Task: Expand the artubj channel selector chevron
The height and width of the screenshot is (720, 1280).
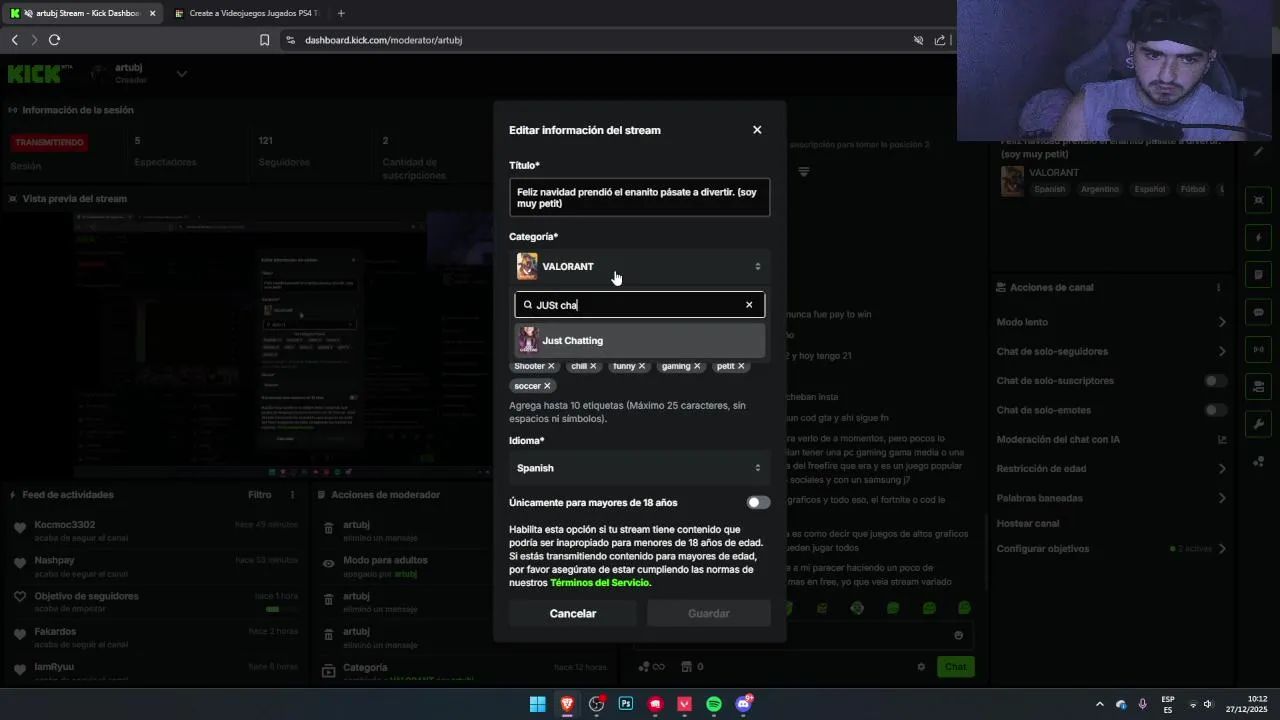Action: (x=182, y=73)
